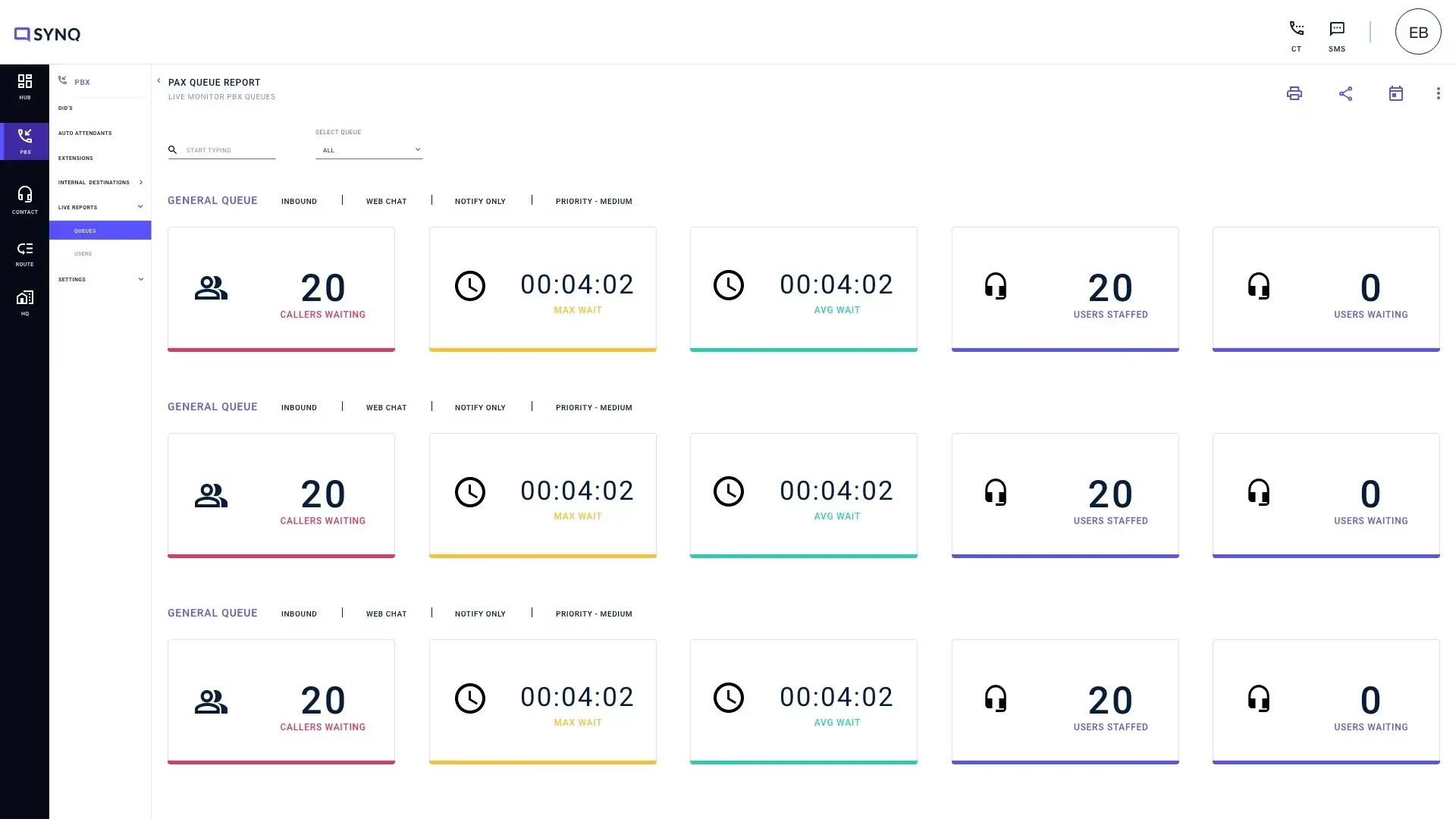Click PRIORITY - MEDIUM on third queue
The height and width of the screenshot is (819, 1456).
594,613
